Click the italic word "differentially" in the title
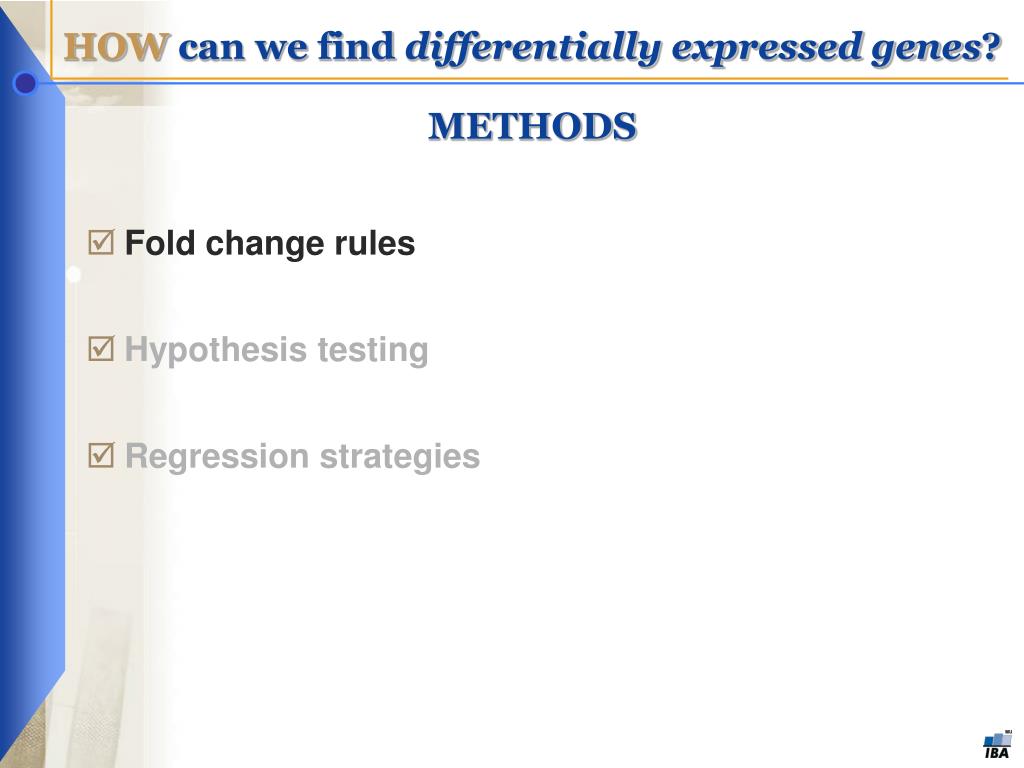The width and height of the screenshot is (1024, 768). (x=534, y=49)
